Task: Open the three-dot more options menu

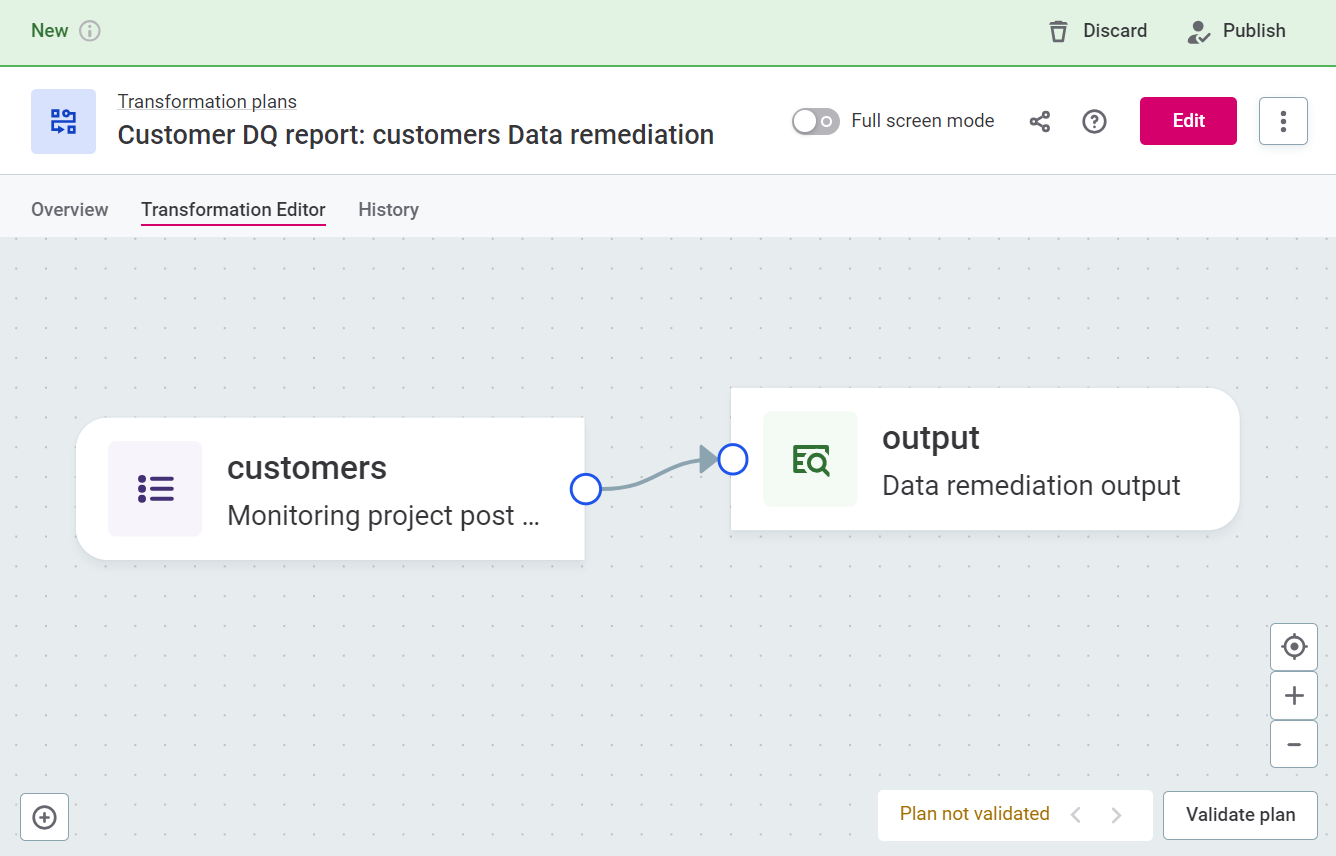Action: (x=1283, y=121)
